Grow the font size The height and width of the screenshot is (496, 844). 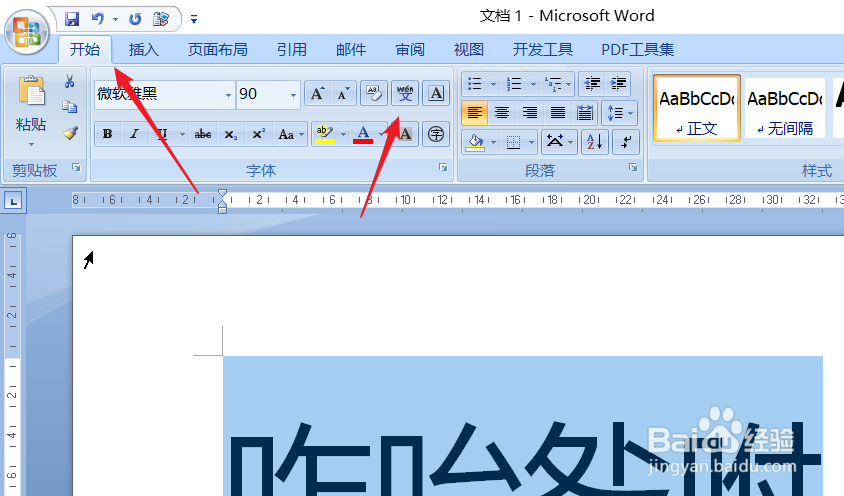click(318, 94)
